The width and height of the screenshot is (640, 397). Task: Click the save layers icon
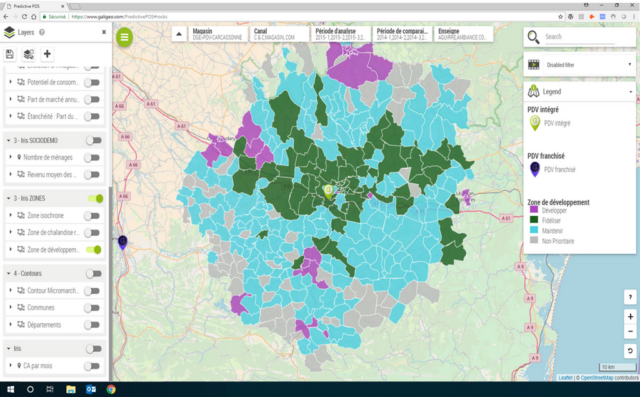[10, 54]
